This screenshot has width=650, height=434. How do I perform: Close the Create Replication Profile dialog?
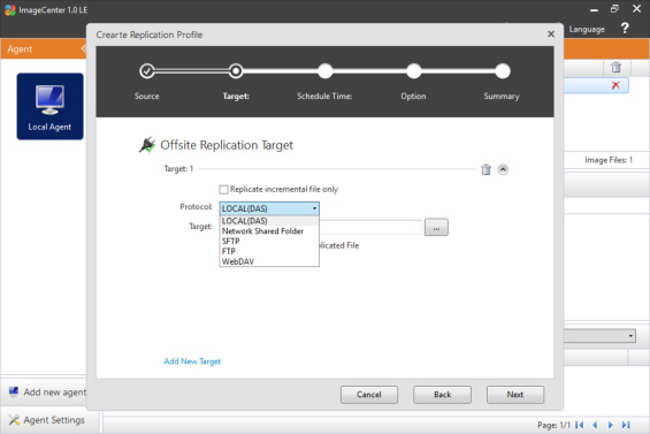[x=551, y=34]
